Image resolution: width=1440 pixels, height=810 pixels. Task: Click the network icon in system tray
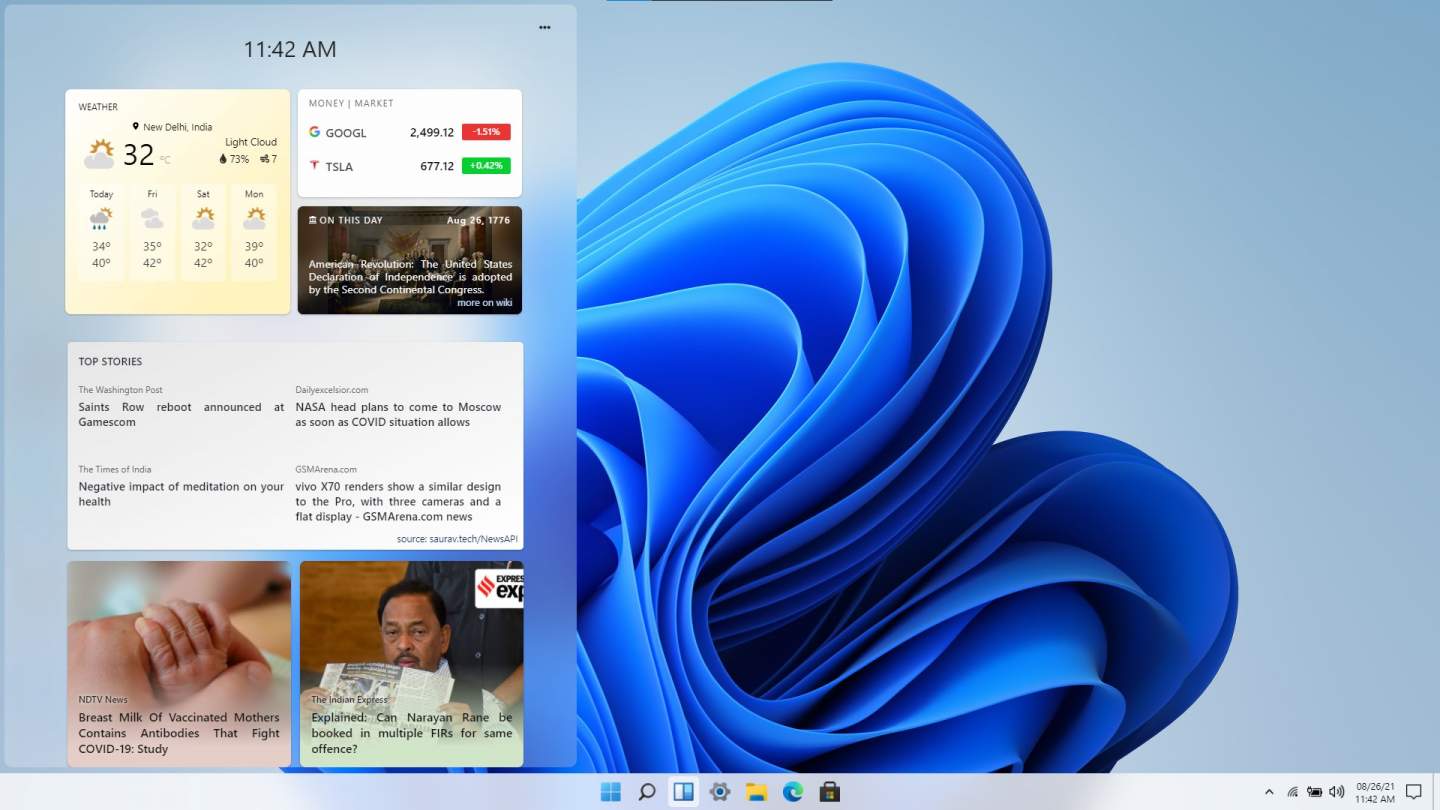(x=1292, y=792)
